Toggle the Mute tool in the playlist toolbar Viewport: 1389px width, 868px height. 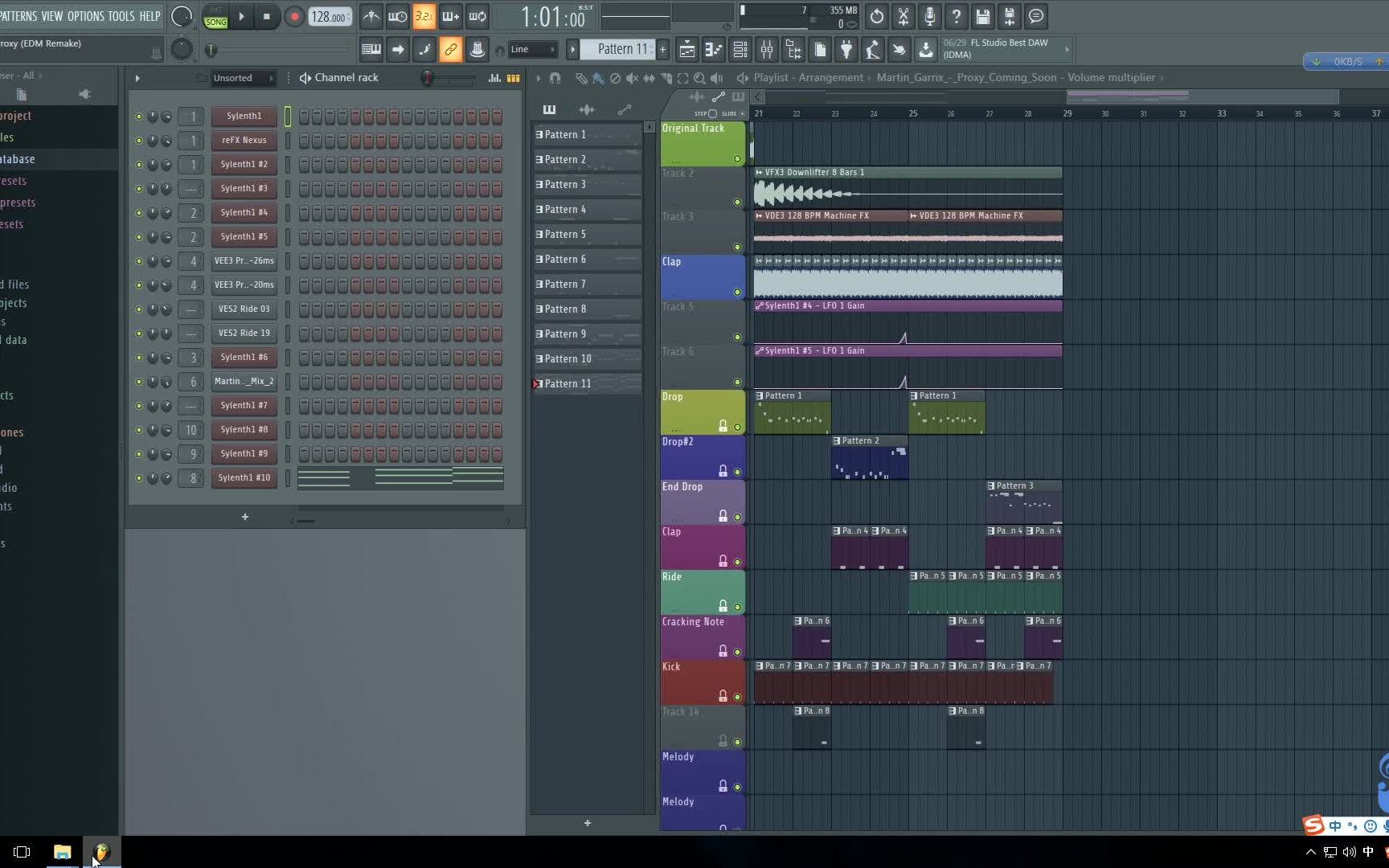pos(633,78)
